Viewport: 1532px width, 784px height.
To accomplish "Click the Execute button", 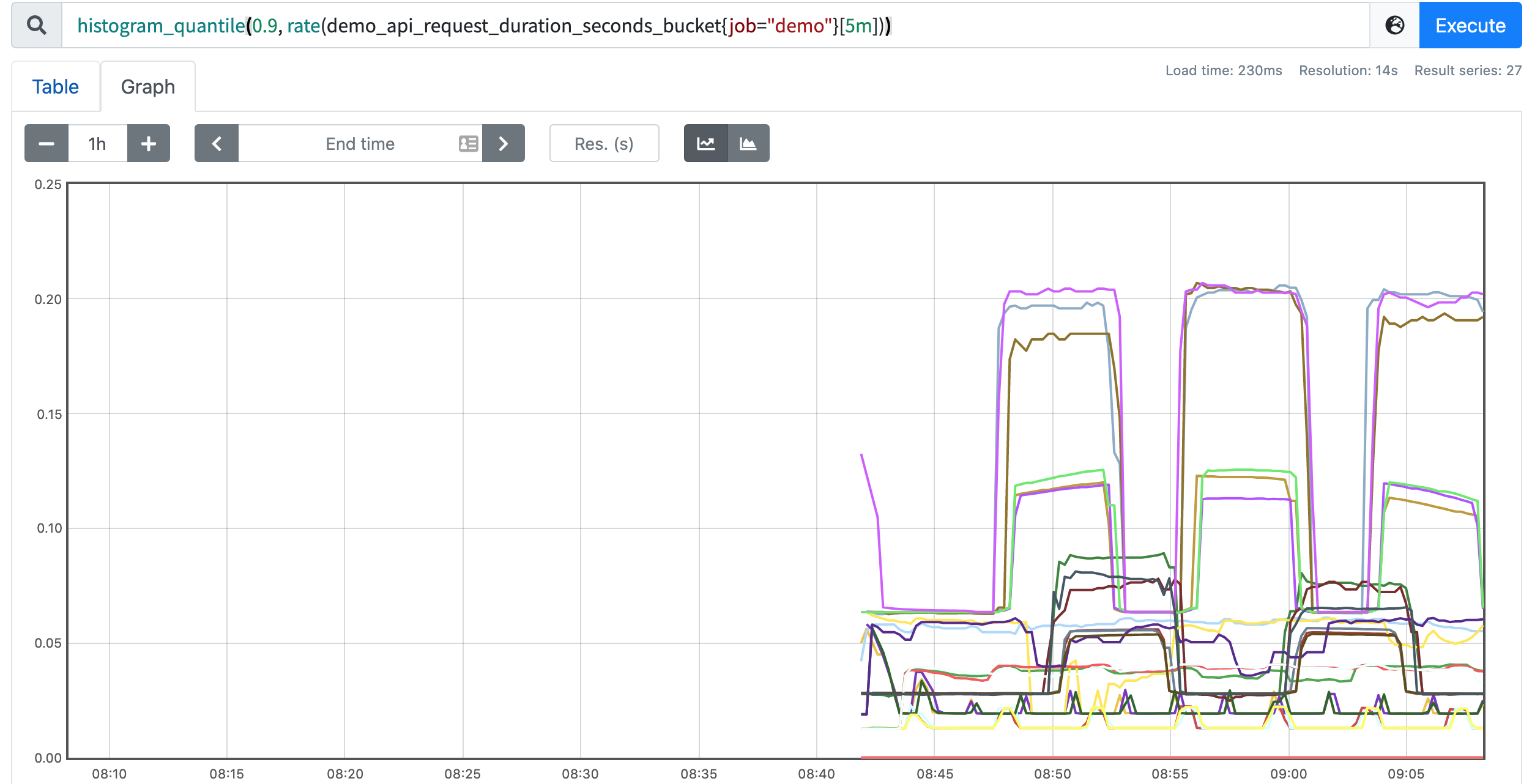I will click(1470, 26).
